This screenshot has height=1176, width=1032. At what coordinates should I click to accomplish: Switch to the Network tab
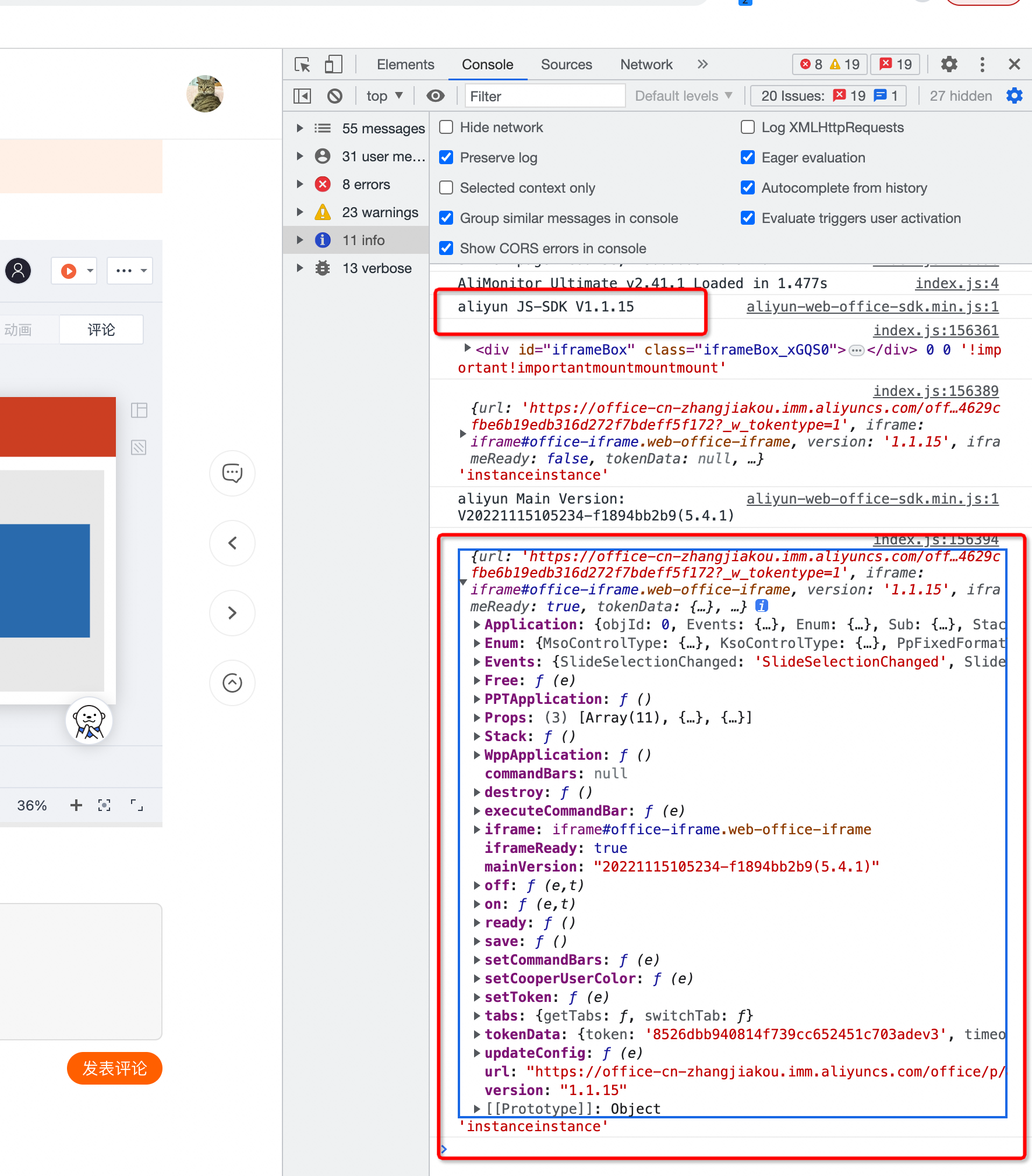tap(646, 65)
